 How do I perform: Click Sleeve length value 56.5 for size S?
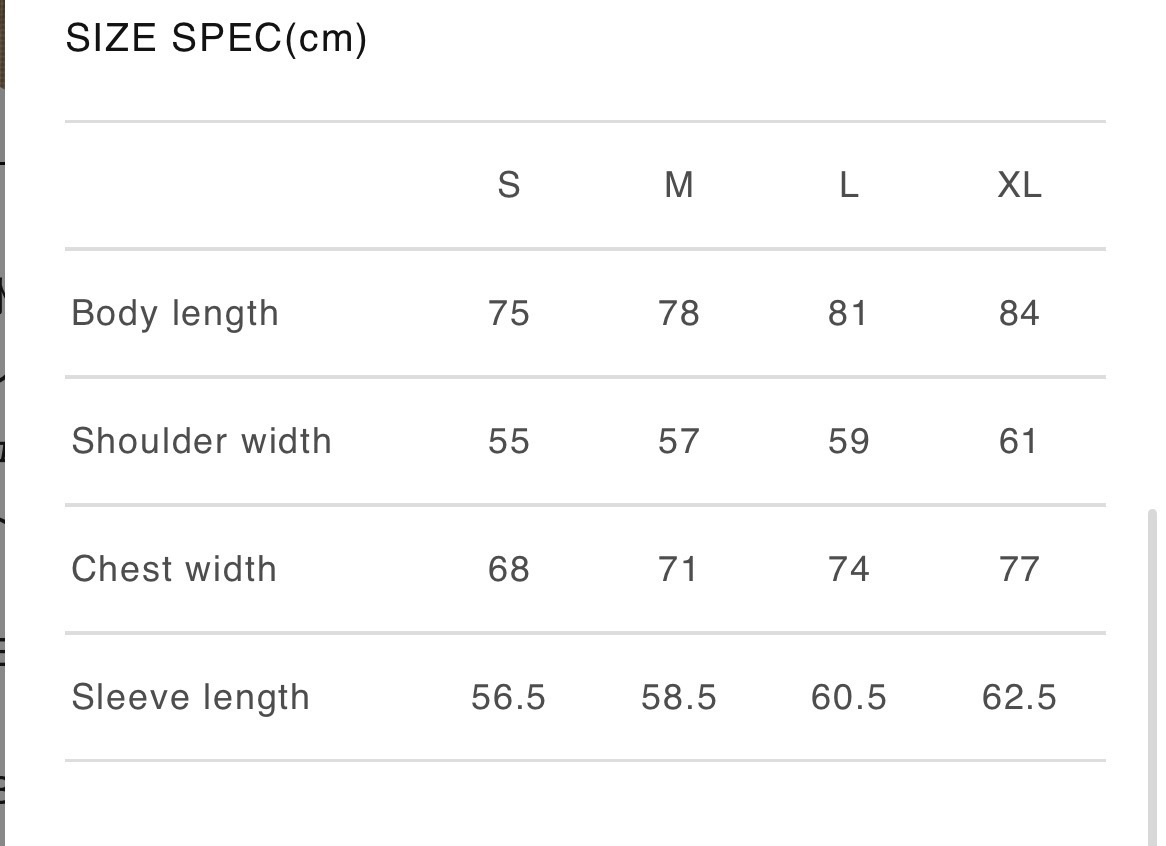(508, 697)
